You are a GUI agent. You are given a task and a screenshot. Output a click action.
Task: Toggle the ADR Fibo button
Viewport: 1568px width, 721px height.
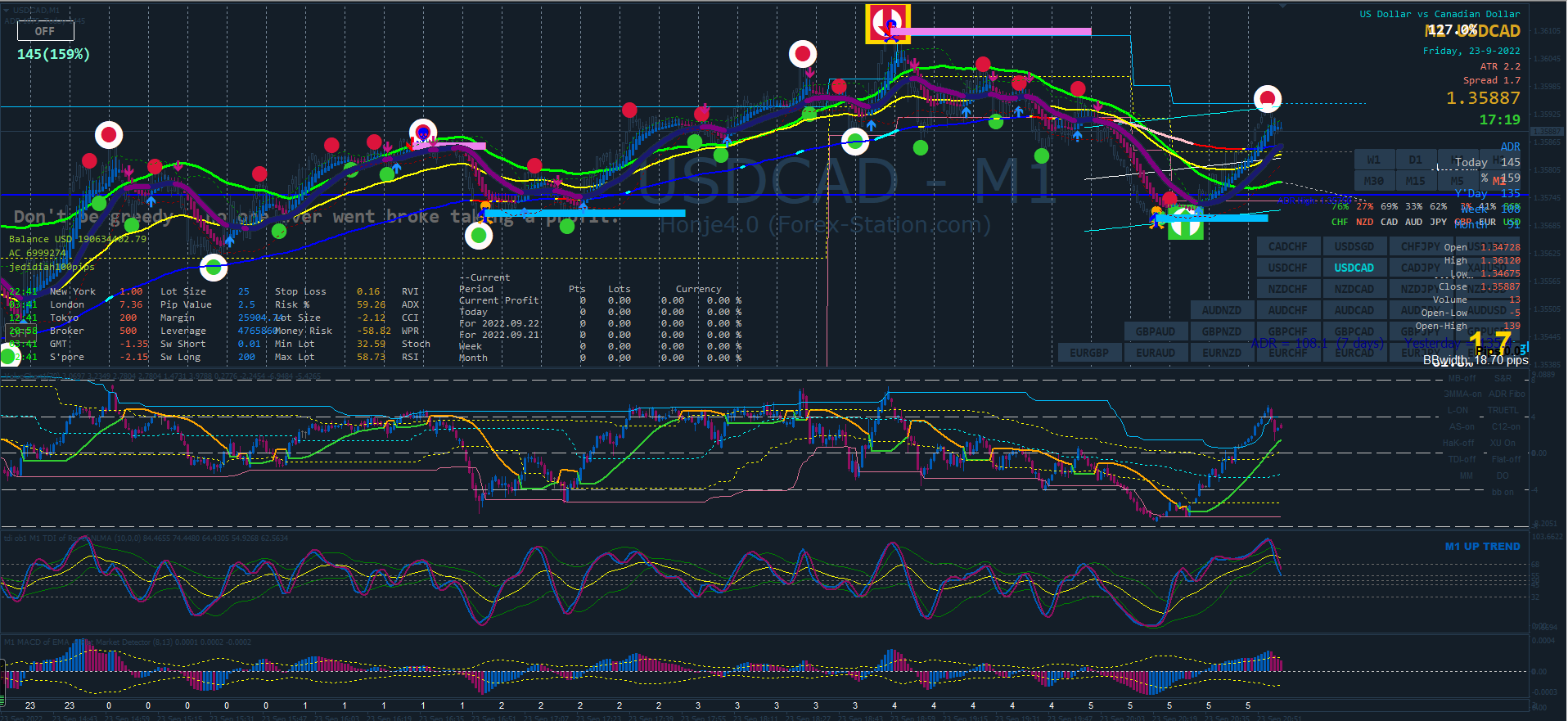[x=1507, y=394]
